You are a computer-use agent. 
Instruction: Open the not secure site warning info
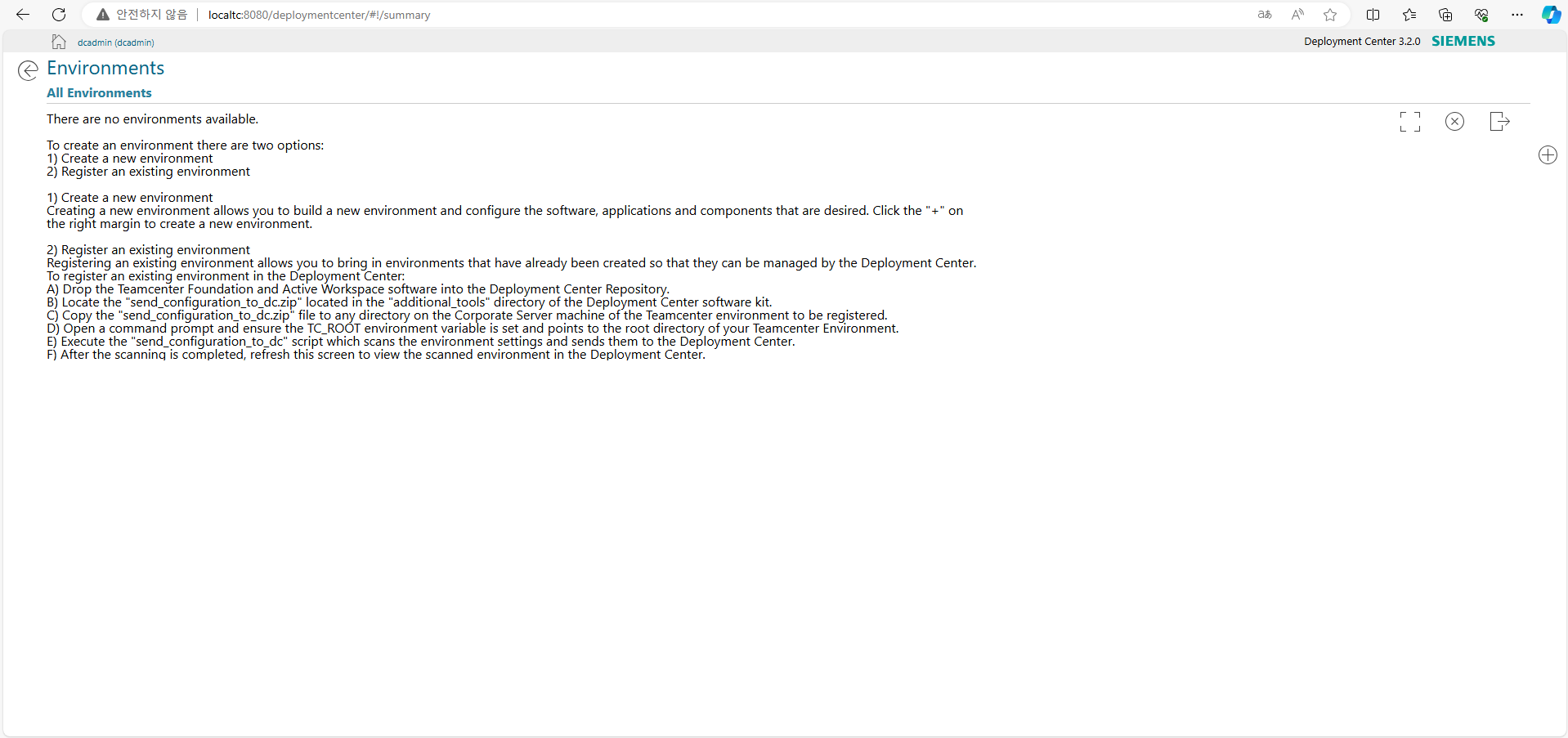142,15
